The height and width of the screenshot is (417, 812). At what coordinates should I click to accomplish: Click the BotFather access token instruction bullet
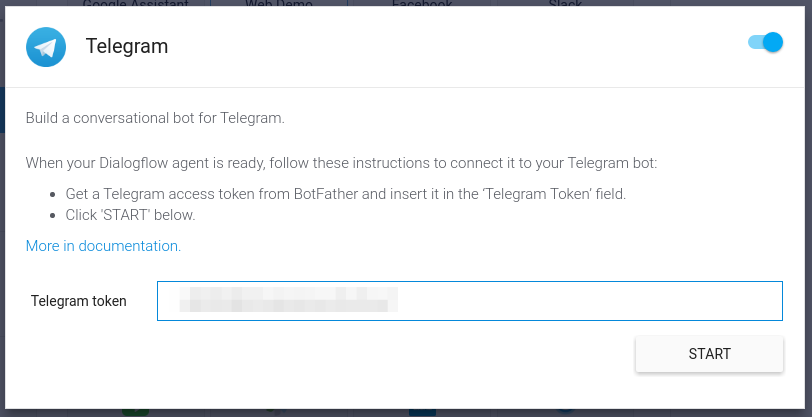(346, 194)
